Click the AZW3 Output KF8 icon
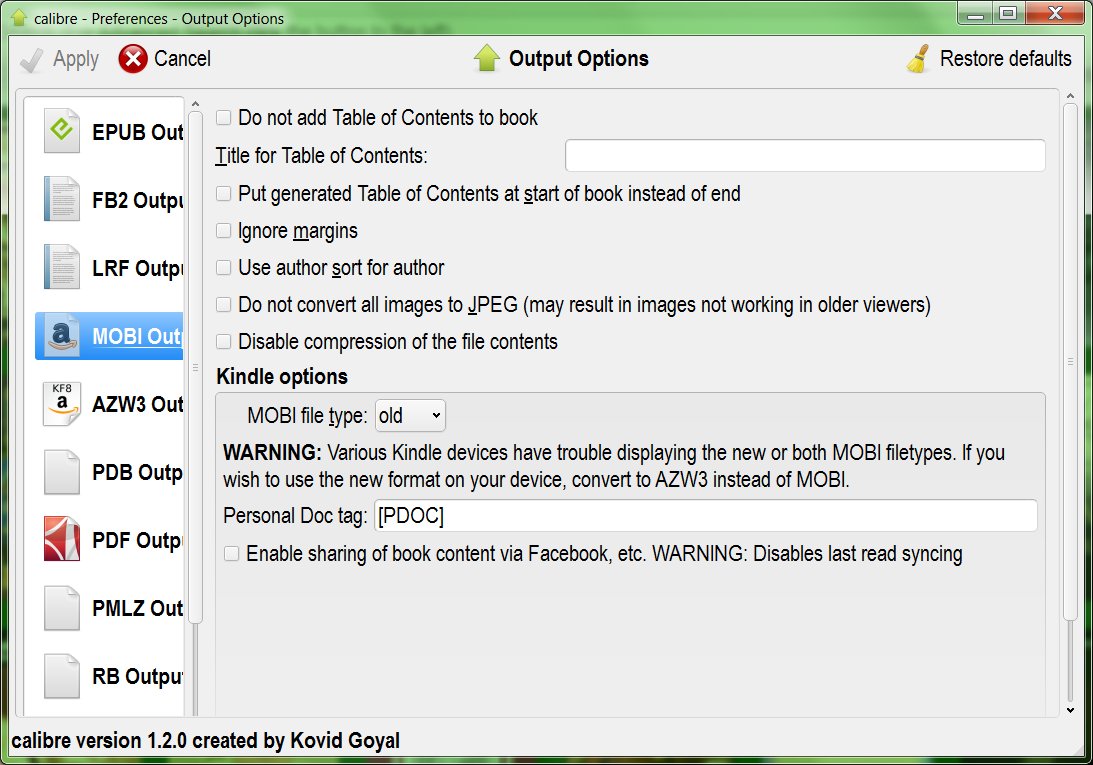Viewport: 1093px width, 765px height. (x=61, y=403)
